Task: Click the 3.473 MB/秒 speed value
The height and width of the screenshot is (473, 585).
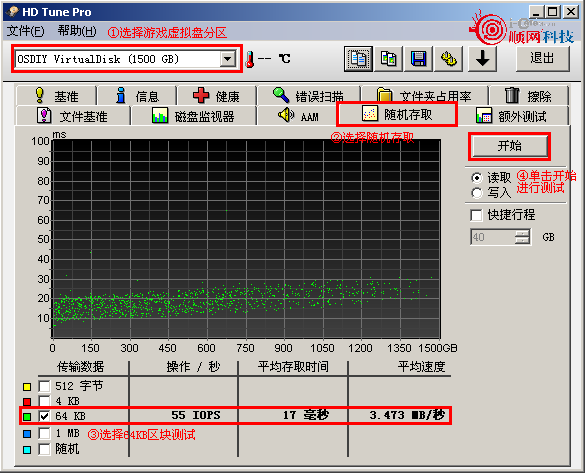Action: pyautogui.click(x=407, y=415)
